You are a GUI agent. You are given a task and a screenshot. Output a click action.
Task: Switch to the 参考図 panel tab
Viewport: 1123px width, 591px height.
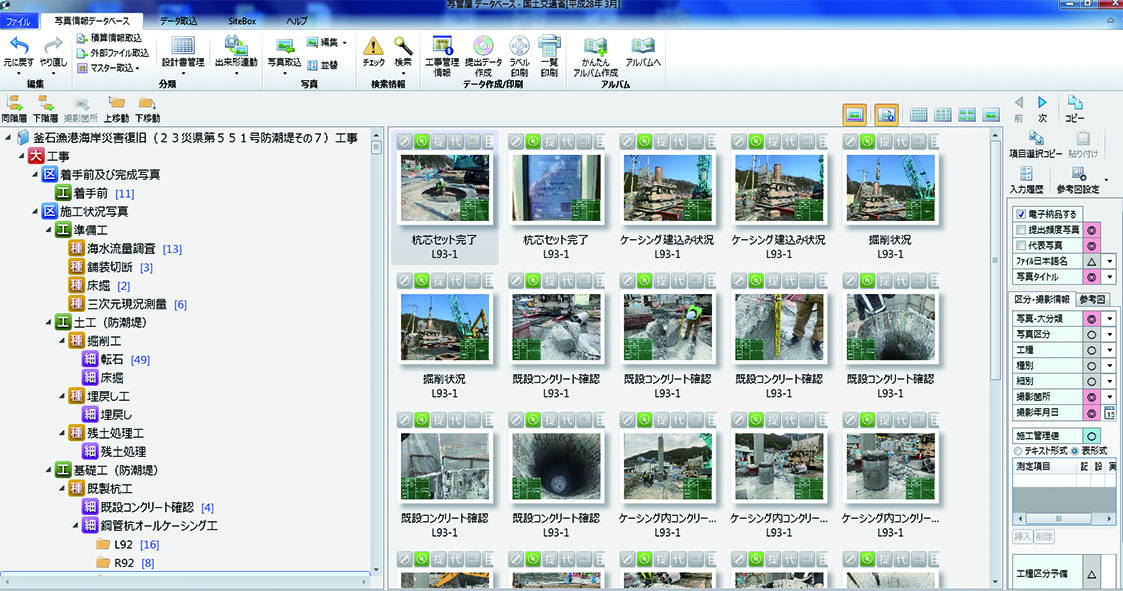pyautogui.click(x=1092, y=299)
